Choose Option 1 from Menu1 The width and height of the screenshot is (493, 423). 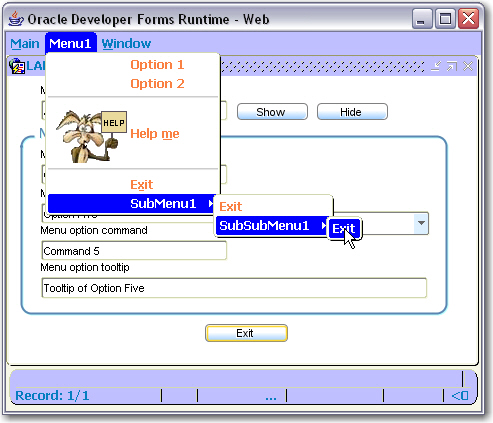[133, 65]
